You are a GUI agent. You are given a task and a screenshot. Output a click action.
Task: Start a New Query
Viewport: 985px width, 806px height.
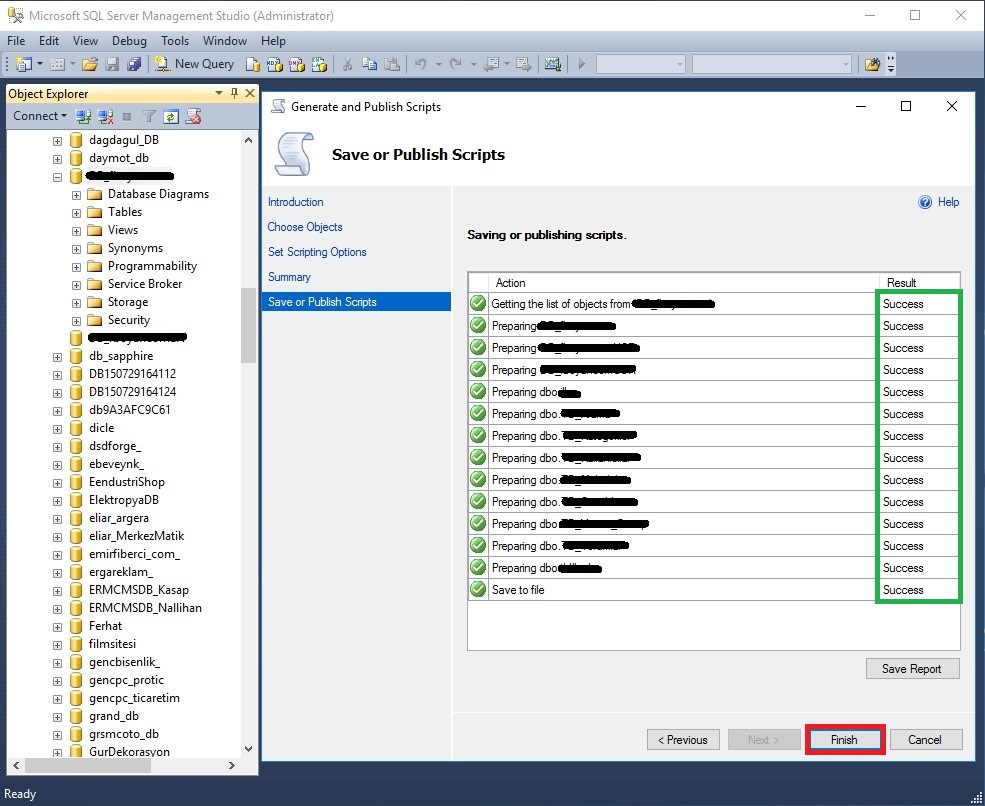point(195,63)
